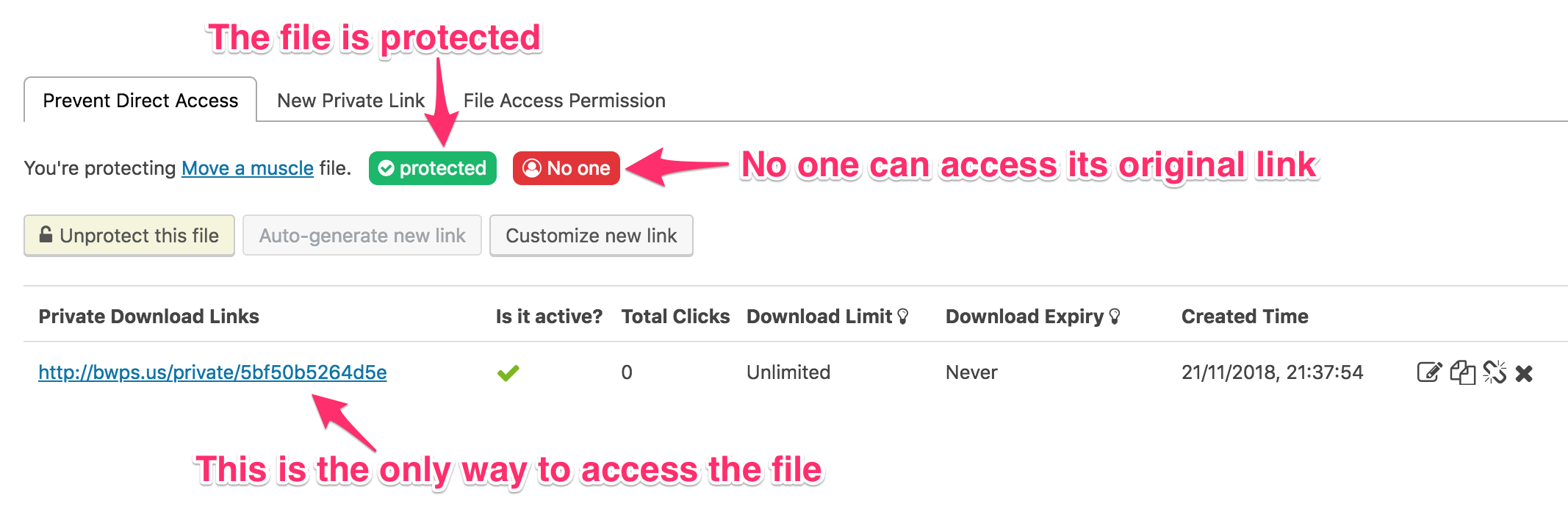Click the broken chain link icon
This screenshot has height=509, width=1568.
coord(1495,372)
